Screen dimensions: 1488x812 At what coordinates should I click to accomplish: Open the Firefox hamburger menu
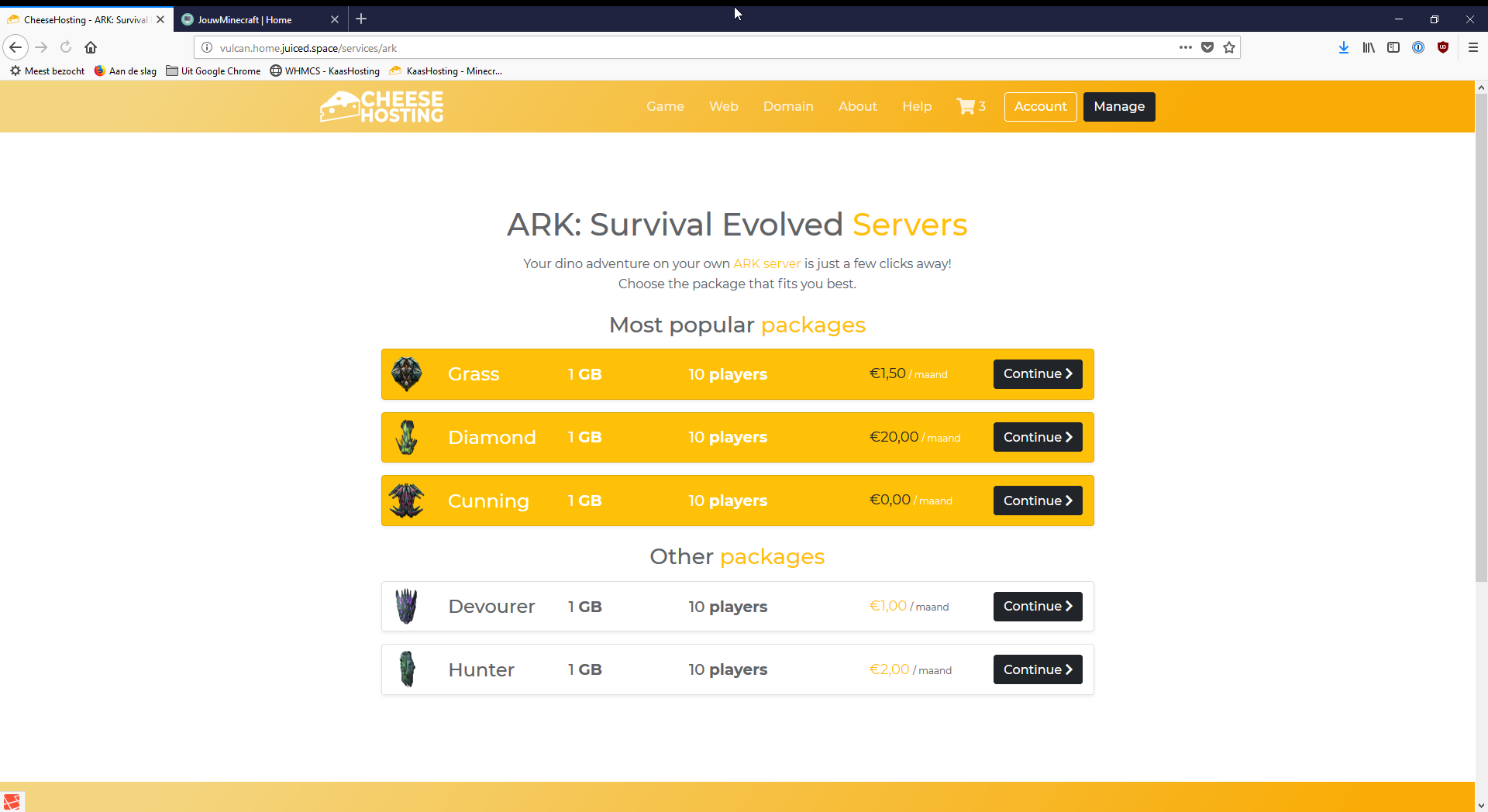click(x=1473, y=47)
